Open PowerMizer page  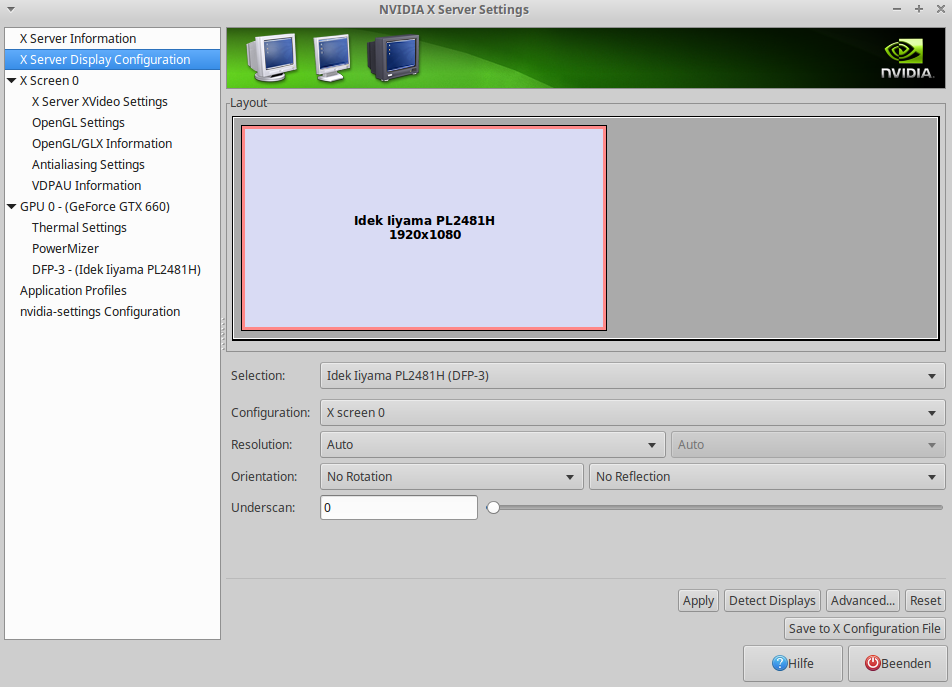point(65,248)
